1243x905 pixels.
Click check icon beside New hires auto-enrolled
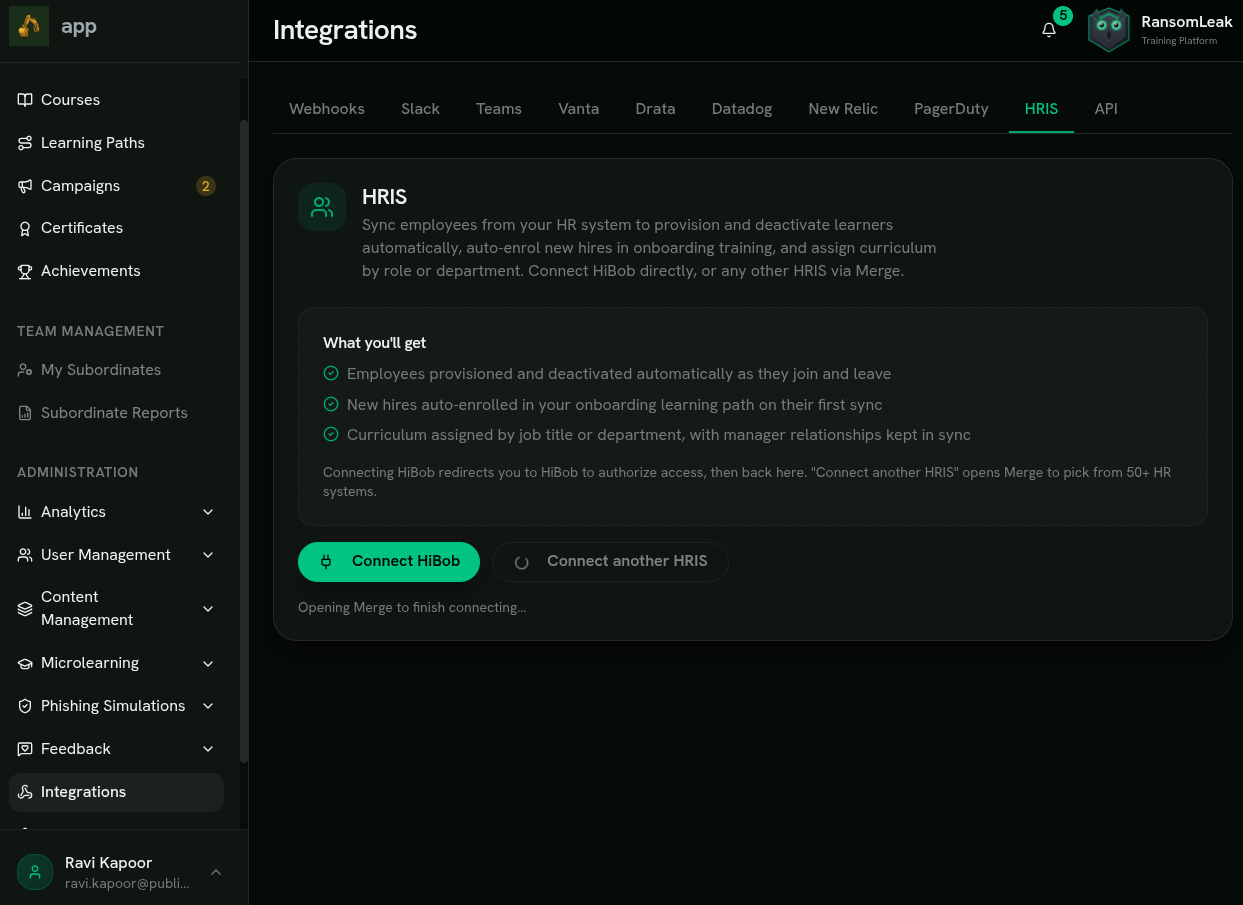pyautogui.click(x=331, y=405)
